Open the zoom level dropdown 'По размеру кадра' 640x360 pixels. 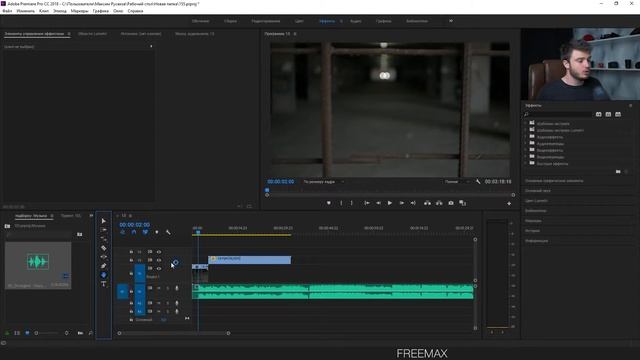[x=323, y=182]
